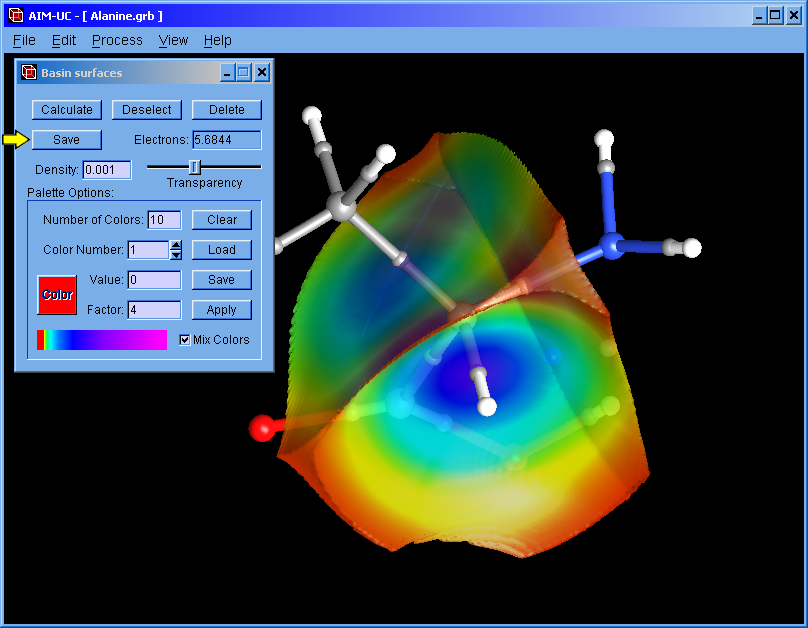Close the Basin surfaces panel

pyautogui.click(x=261, y=73)
